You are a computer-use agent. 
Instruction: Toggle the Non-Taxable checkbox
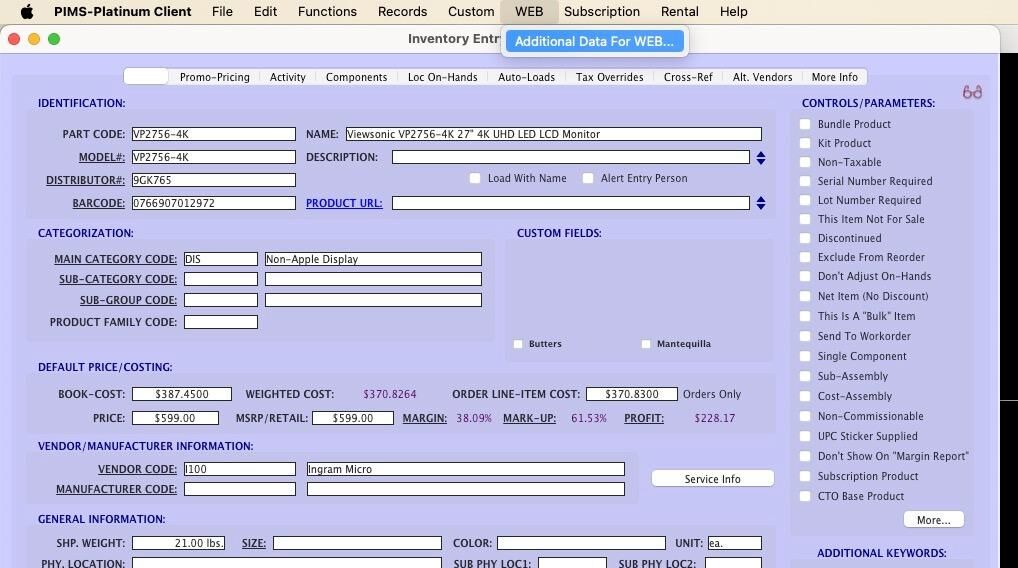[x=805, y=162]
